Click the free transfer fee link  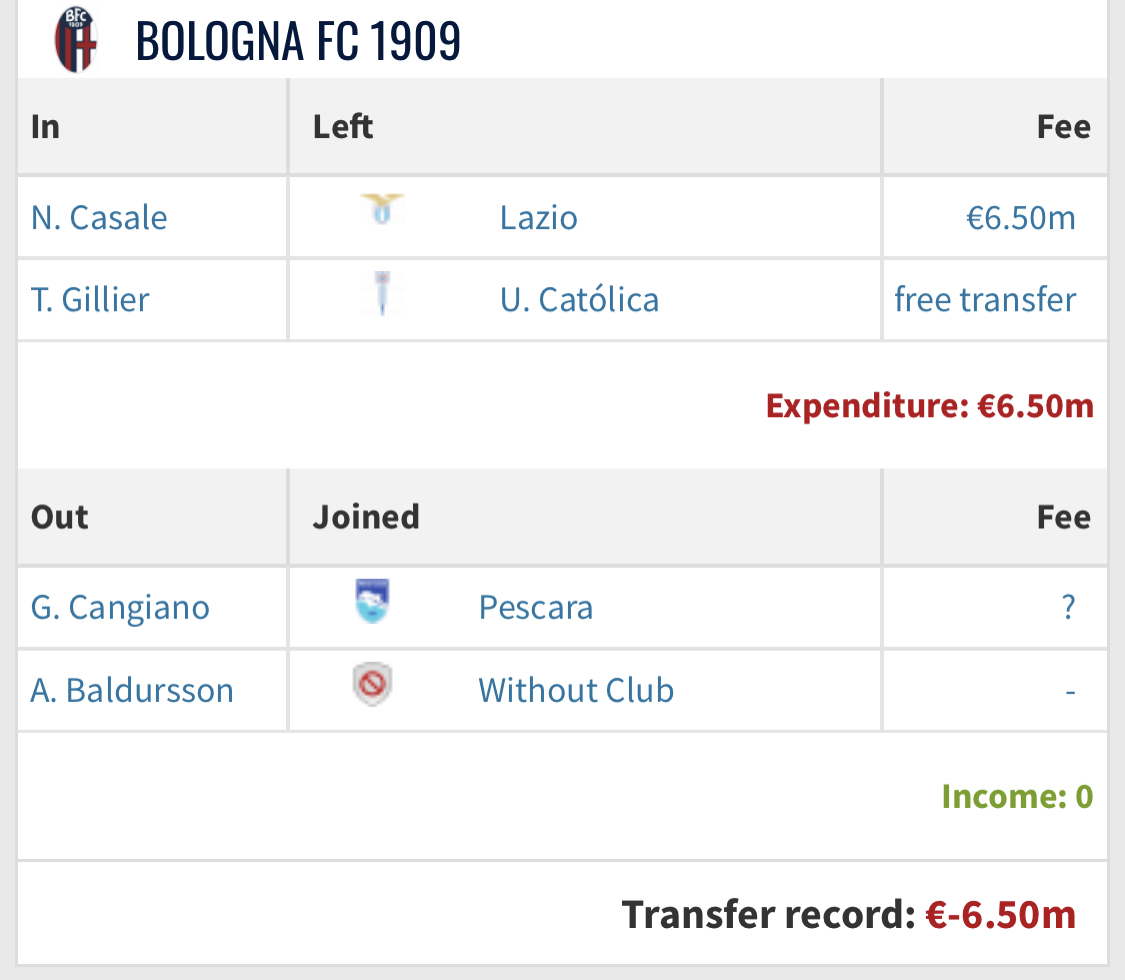click(985, 300)
